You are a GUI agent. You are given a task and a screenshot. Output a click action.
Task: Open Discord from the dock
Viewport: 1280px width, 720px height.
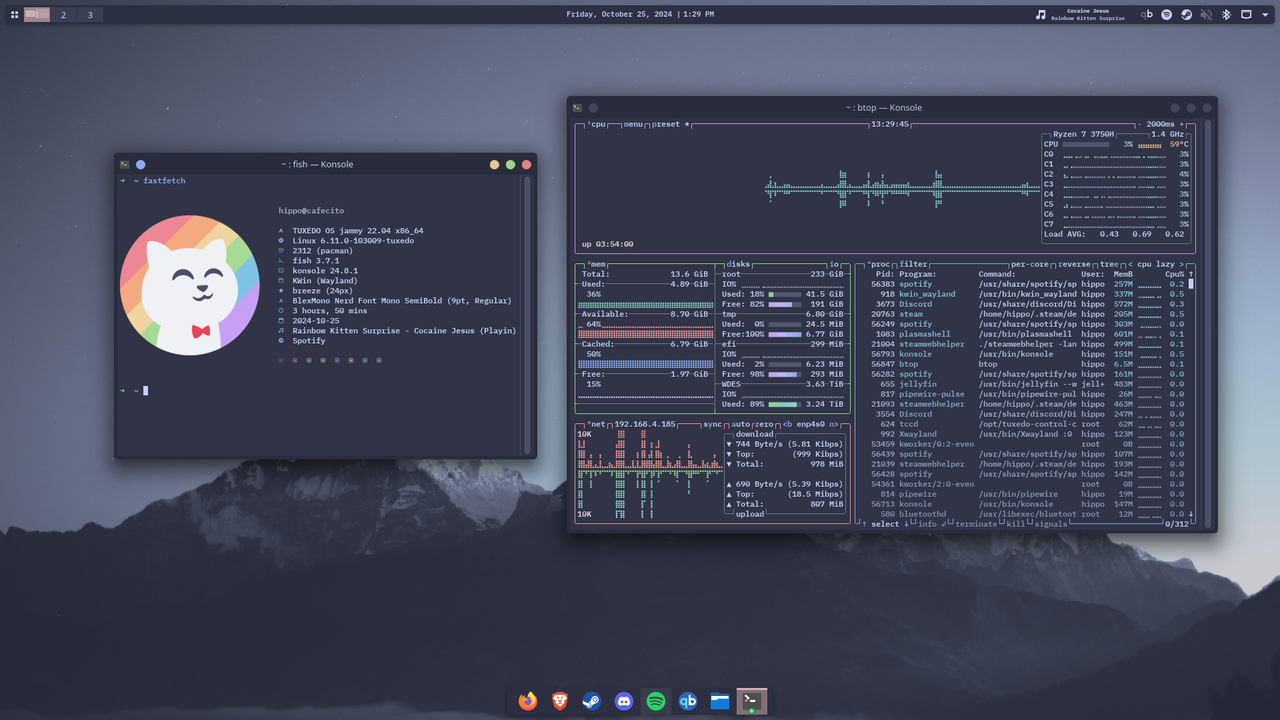click(624, 701)
